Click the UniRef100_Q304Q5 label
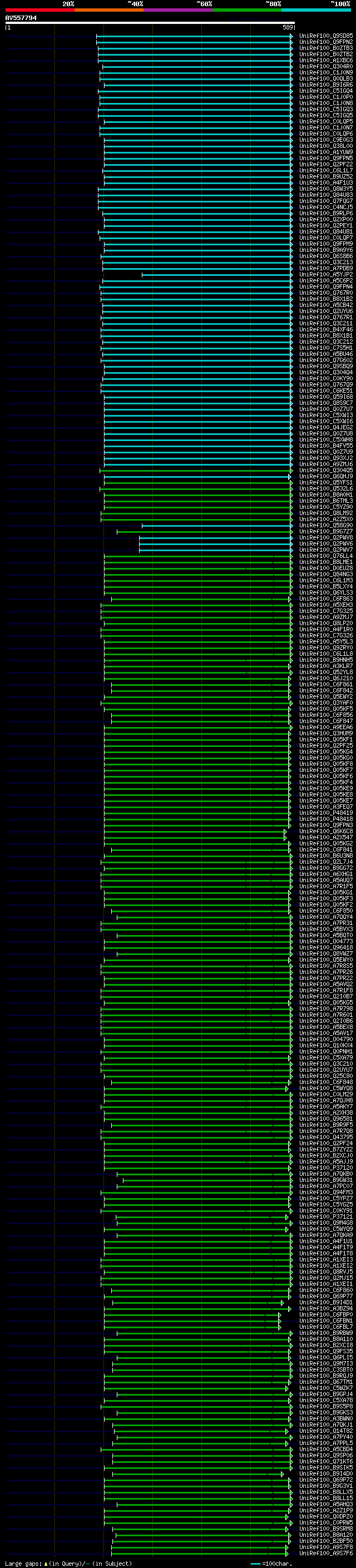Screen dimensions: 356x1568 (326, 471)
